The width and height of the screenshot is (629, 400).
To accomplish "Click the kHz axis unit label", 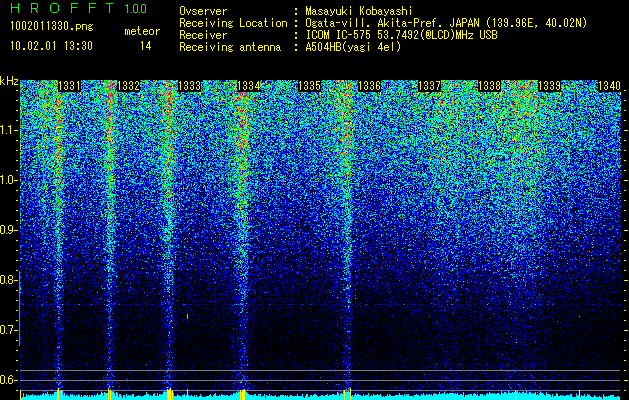I will (x=9, y=81).
